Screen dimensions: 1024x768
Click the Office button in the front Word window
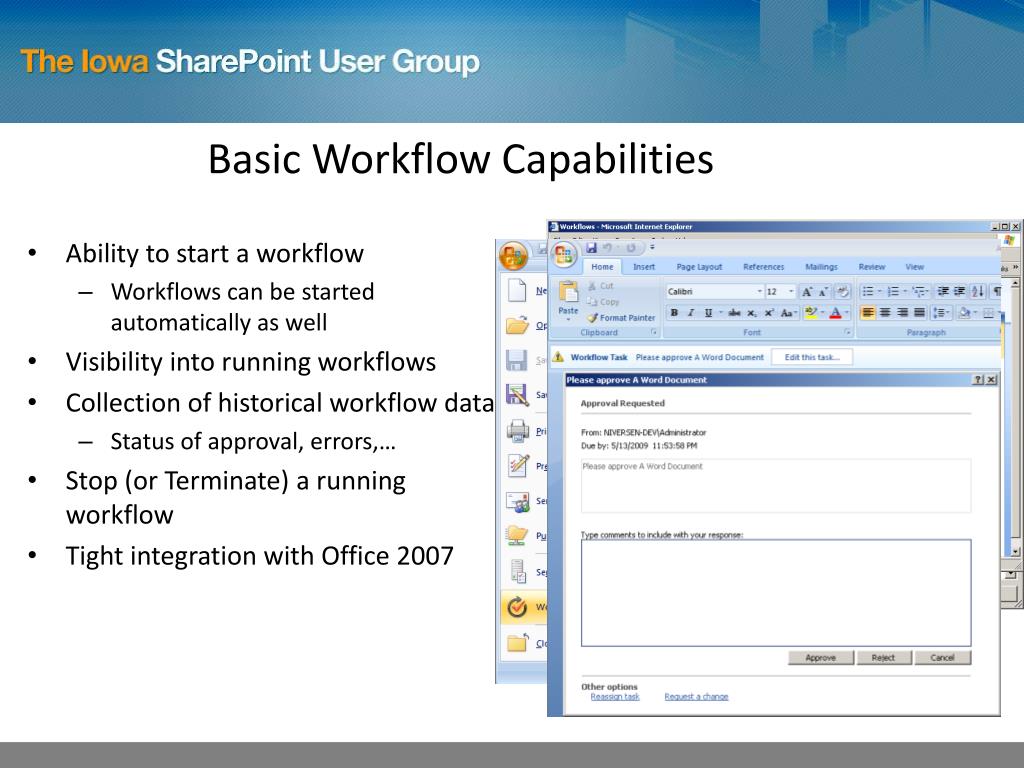564,254
